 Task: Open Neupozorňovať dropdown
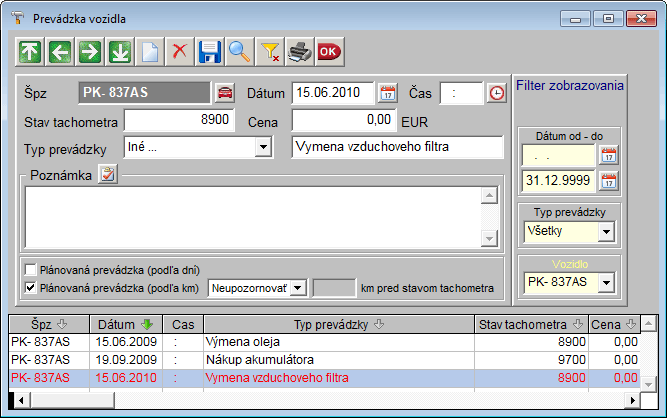coord(298,288)
